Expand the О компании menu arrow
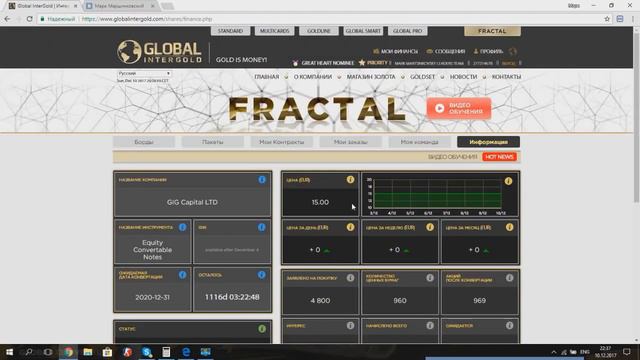The height and width of the screenshot is (360, 640). 339,77
